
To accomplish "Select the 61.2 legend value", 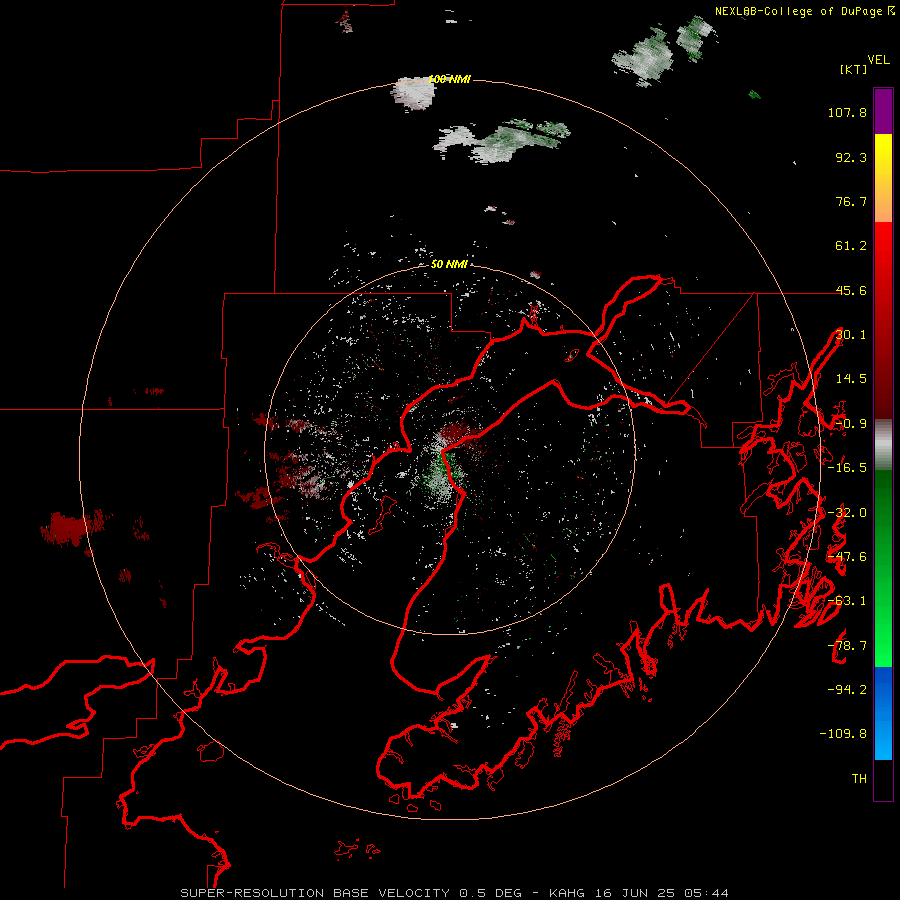I will tap(851, 246).
